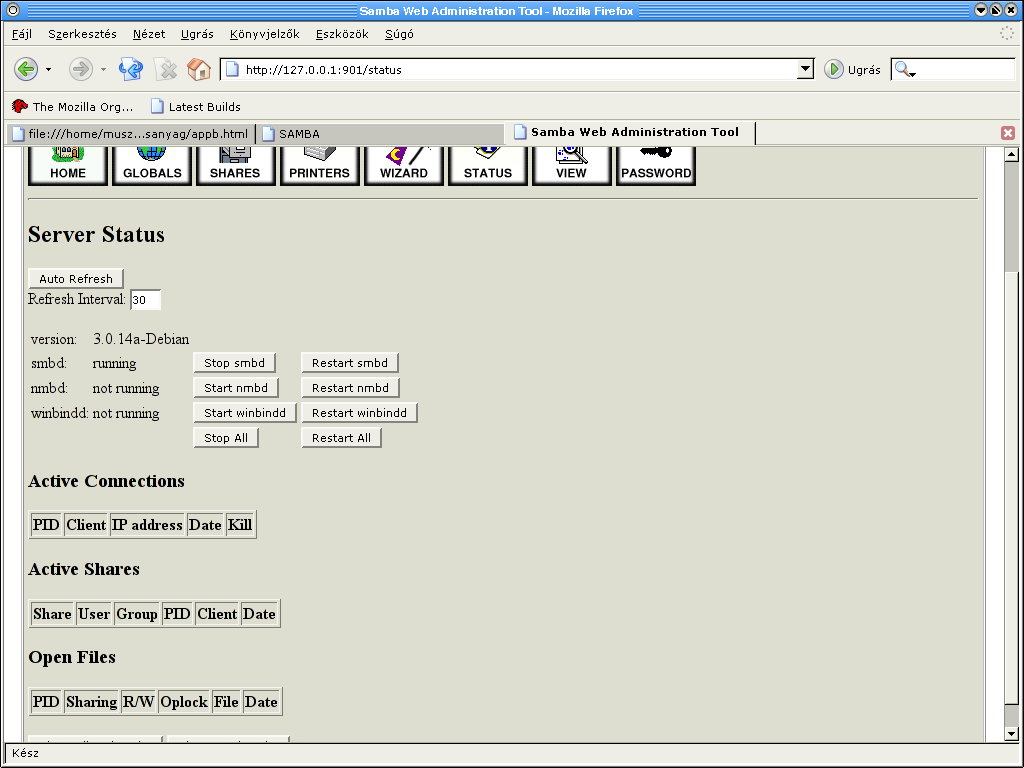Click Restart winbindd

tap(359, 413)
